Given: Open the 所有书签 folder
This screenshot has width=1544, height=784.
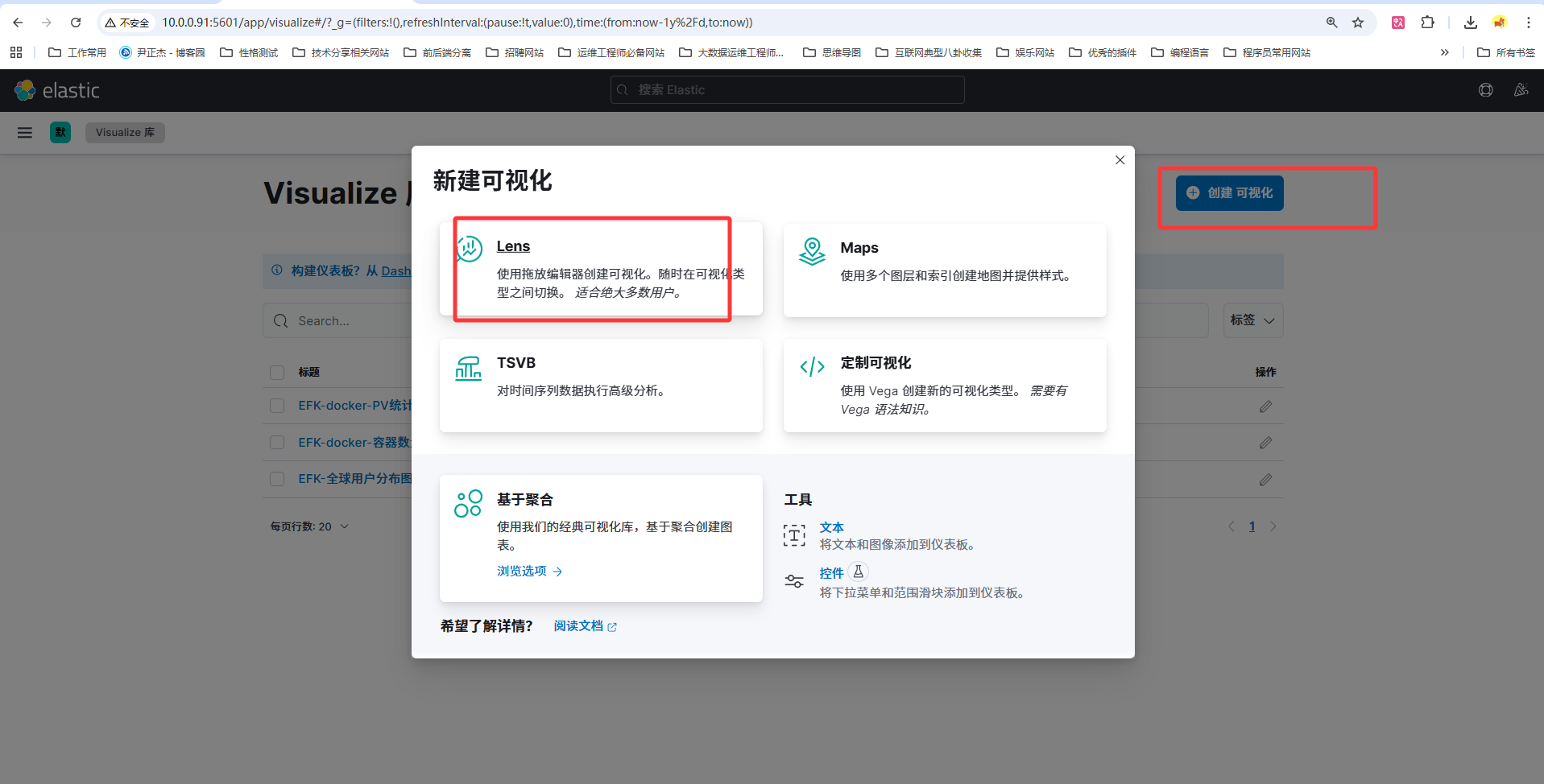Looking at the screenshot, I should (1506, 52).
